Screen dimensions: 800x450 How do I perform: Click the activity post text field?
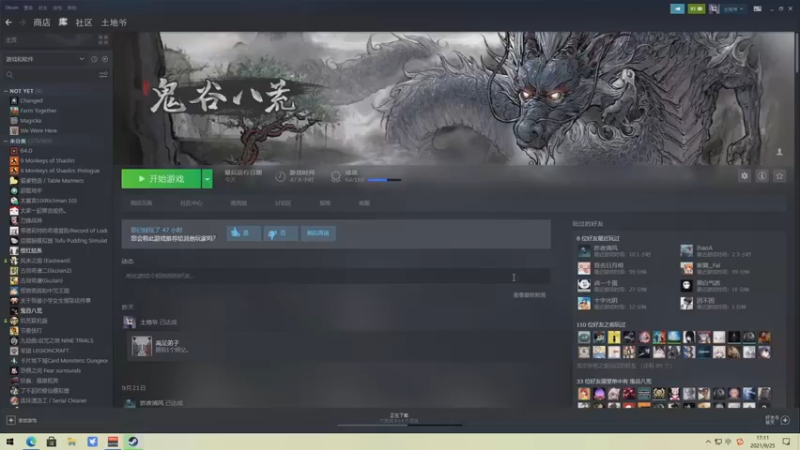point(336,276)
